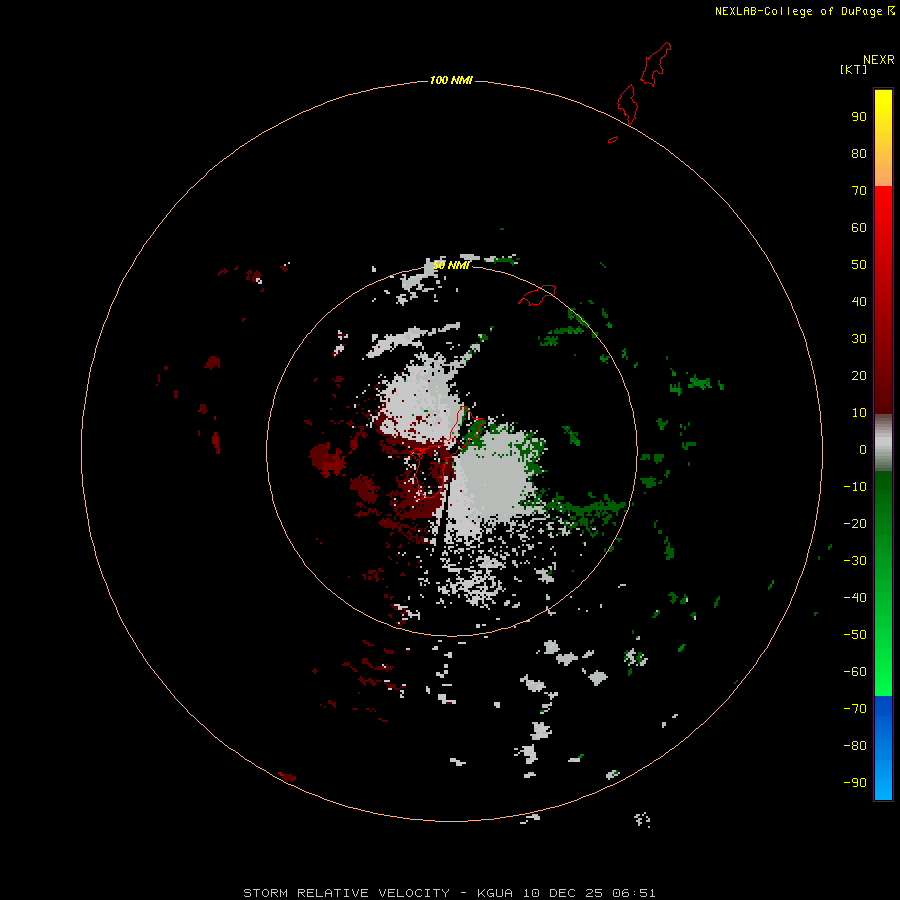
Task: Click the [KT] units label
Action: [853, 69]
